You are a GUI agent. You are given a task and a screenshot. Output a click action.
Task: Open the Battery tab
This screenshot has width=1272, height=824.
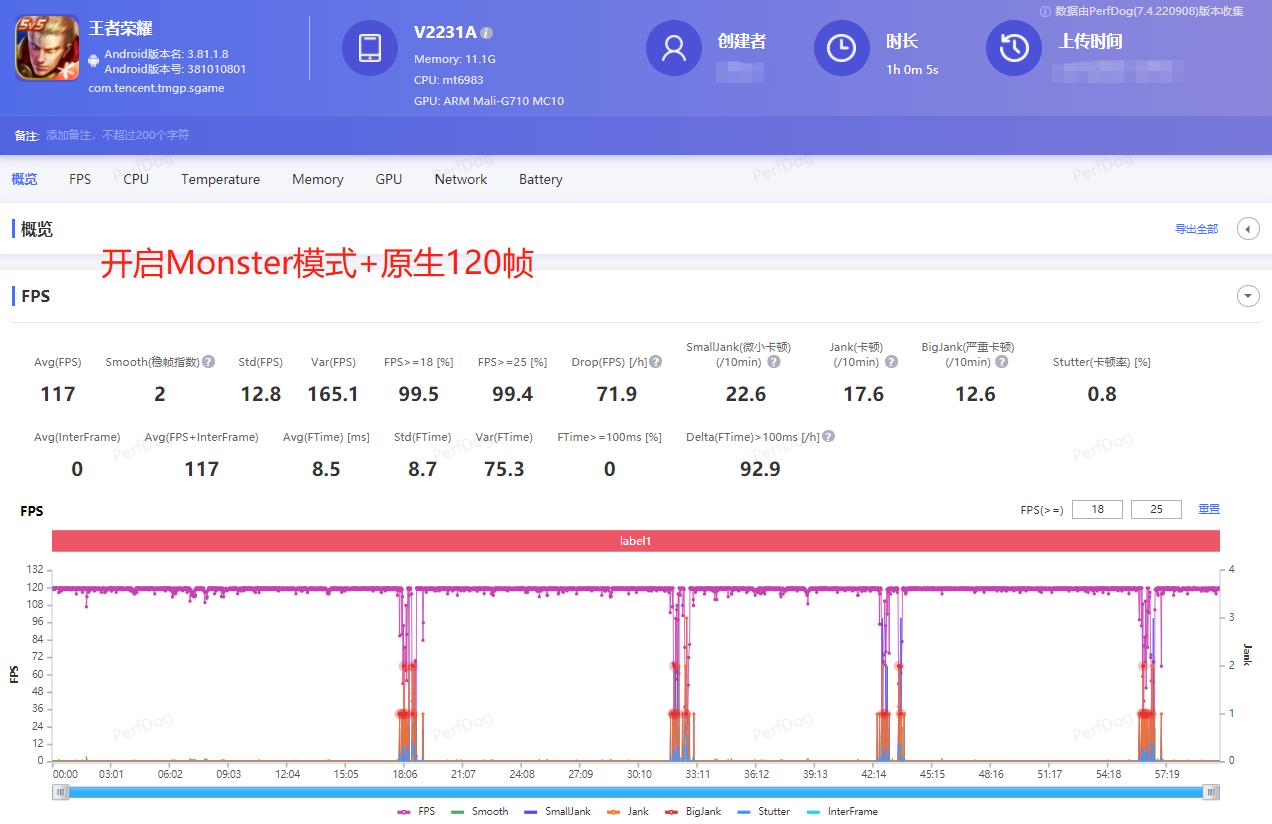540,179
